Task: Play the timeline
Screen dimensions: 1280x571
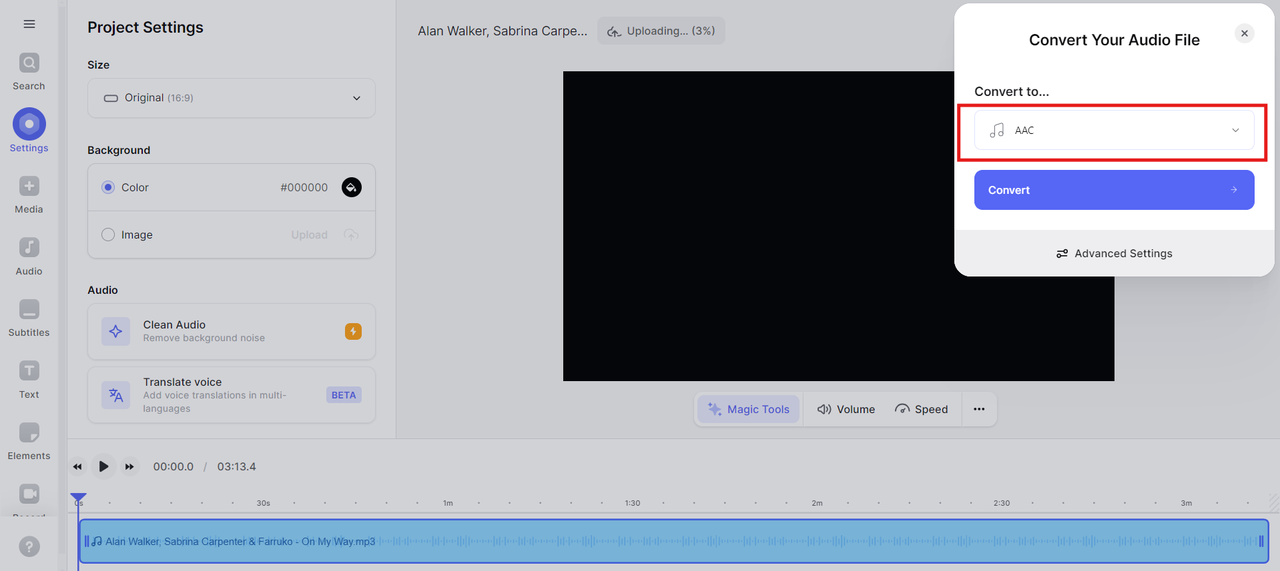Action: pos(103,466)
